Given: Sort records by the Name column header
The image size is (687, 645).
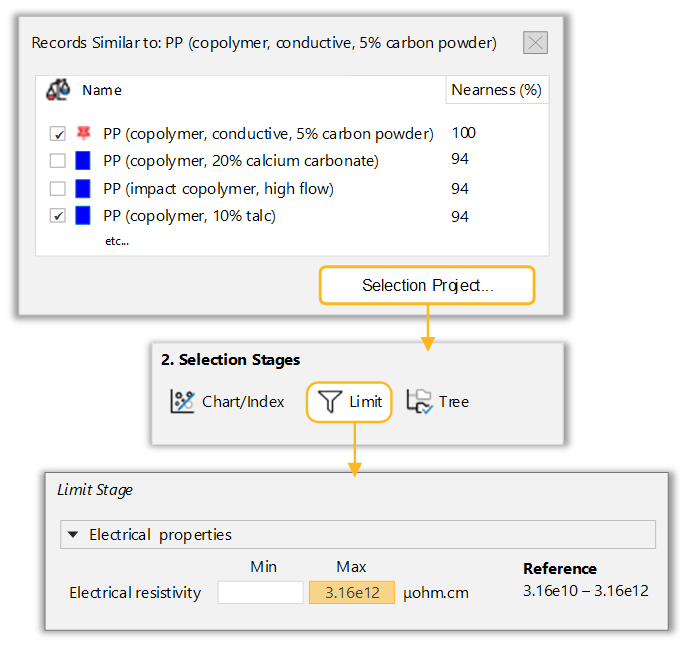Looking at the screenshot, I should (102, 90).
